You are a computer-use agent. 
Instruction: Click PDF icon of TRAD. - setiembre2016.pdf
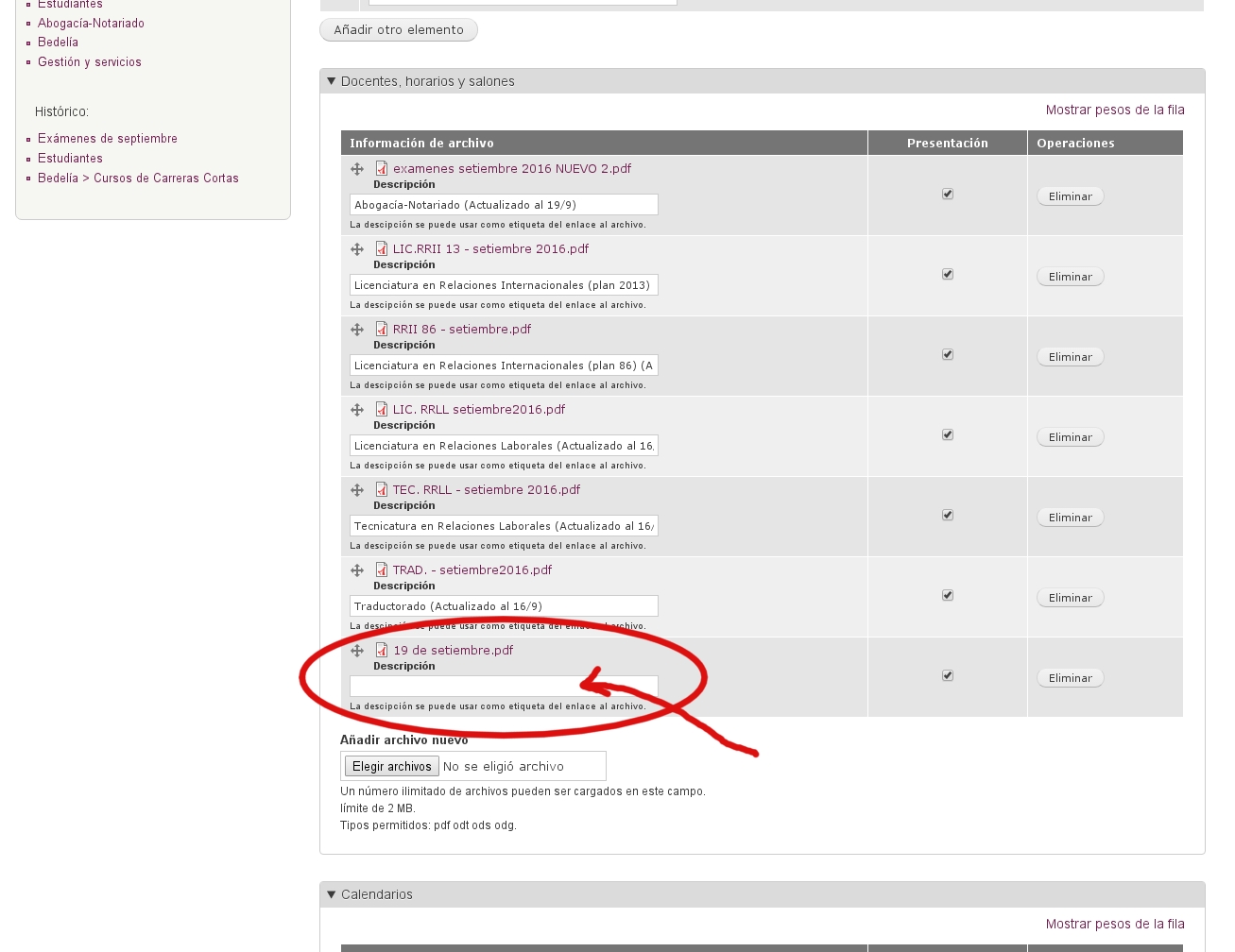coord(382,569)
